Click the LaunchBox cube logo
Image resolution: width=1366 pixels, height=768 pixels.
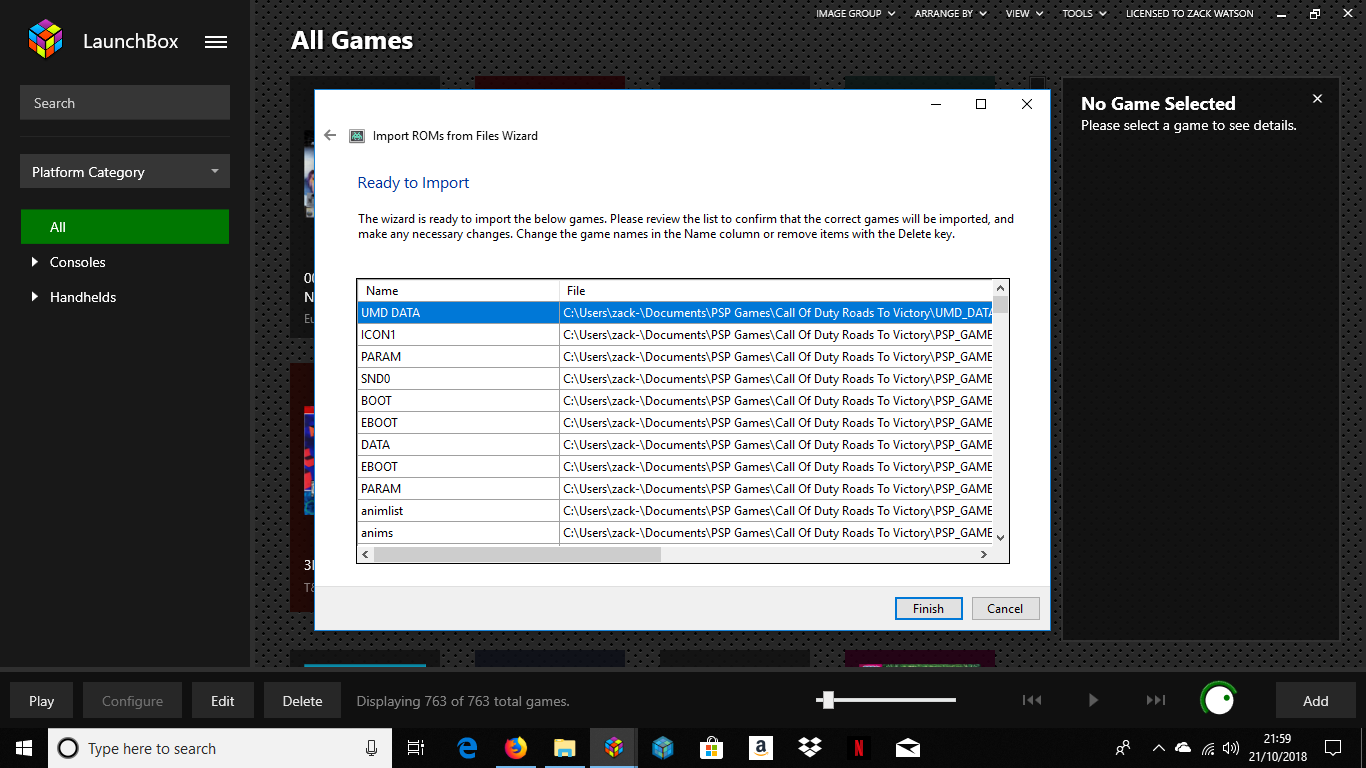(x=45, y=40)
